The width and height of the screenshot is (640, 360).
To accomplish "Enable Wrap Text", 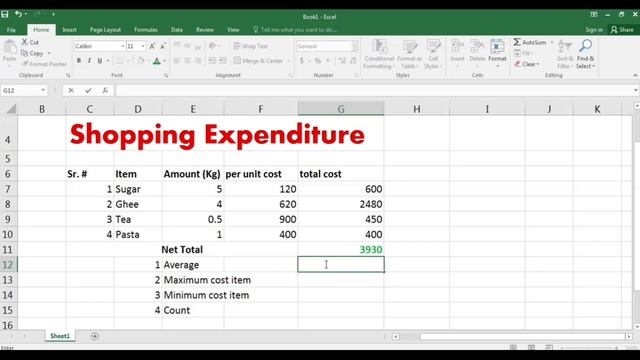I will [x=251, y=46].
